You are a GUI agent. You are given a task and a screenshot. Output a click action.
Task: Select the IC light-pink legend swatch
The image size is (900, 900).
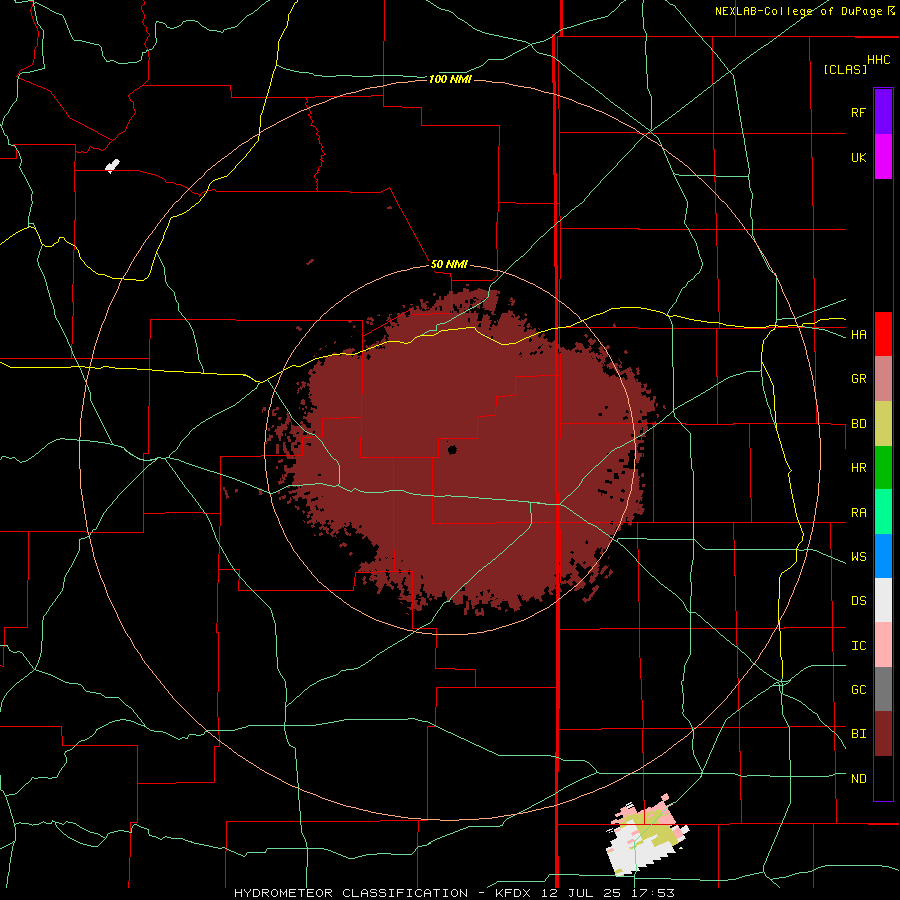883,645
